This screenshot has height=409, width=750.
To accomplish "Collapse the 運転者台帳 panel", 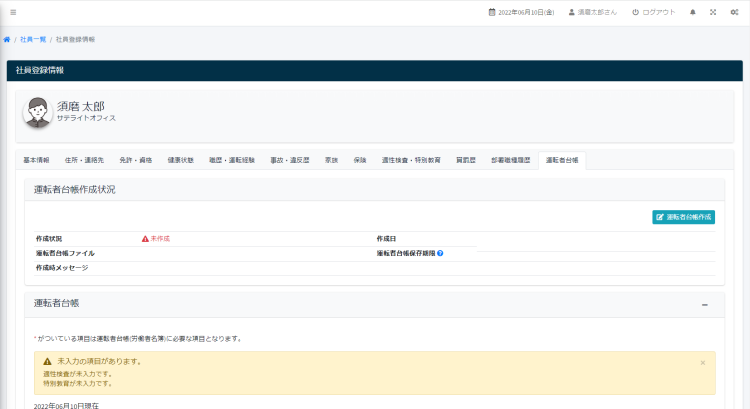I will pos(704,304).
